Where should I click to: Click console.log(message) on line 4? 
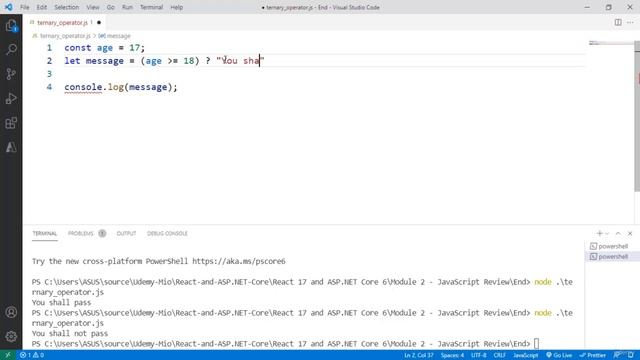[x=121, y=87]
